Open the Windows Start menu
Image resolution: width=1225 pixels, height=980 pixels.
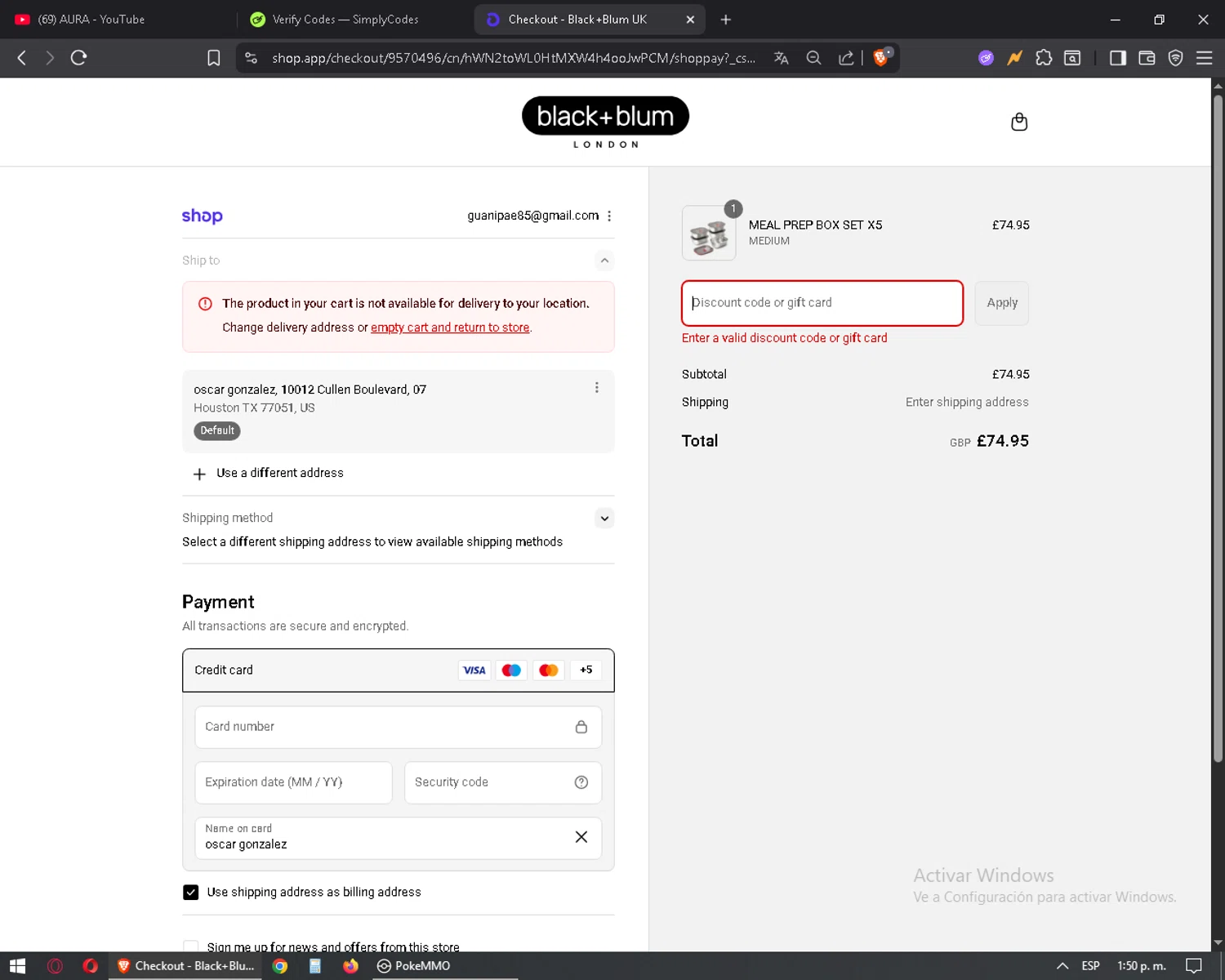(18, 966)
